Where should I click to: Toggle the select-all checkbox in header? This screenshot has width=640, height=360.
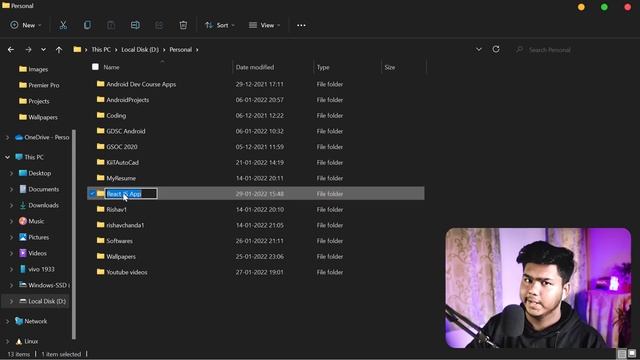coord(95,67)
